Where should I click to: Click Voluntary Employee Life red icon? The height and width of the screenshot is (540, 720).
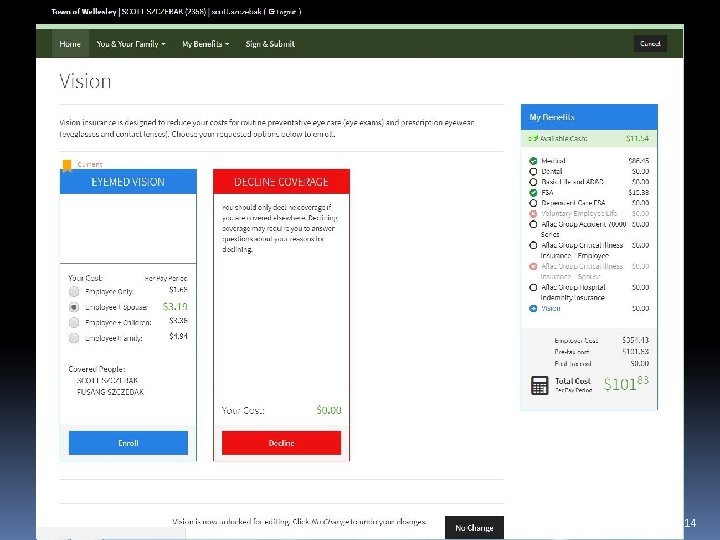pos(533,214)
